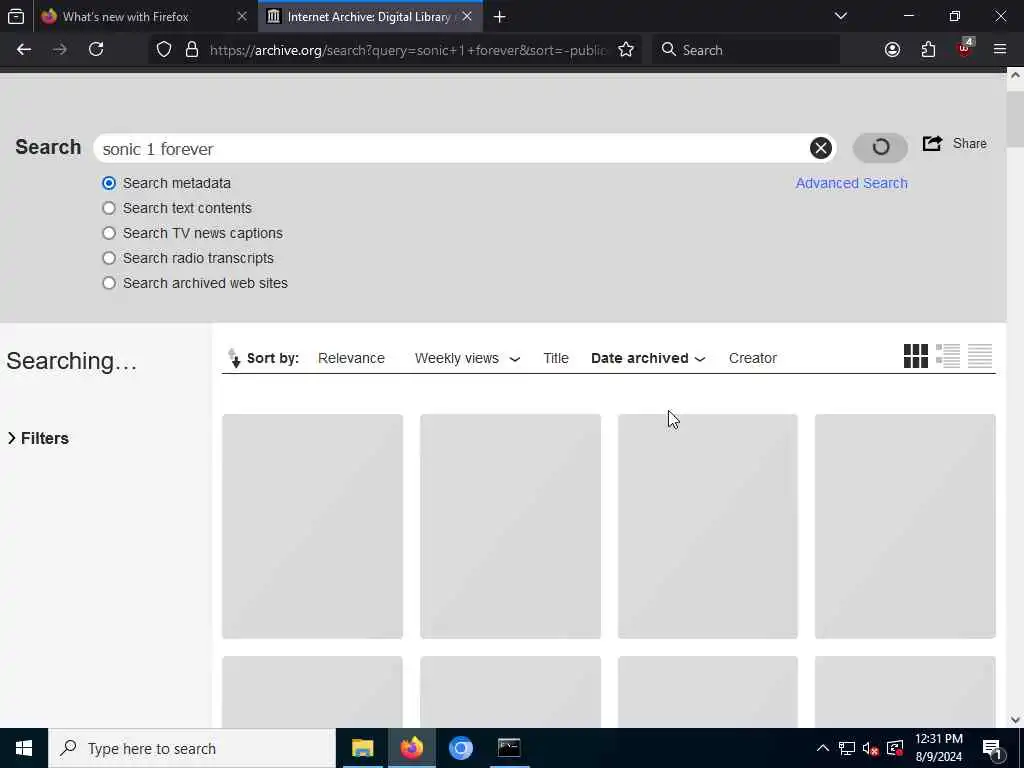Clear the search query with the X button
1024x768 pixels.
click(x=821, y=148)
